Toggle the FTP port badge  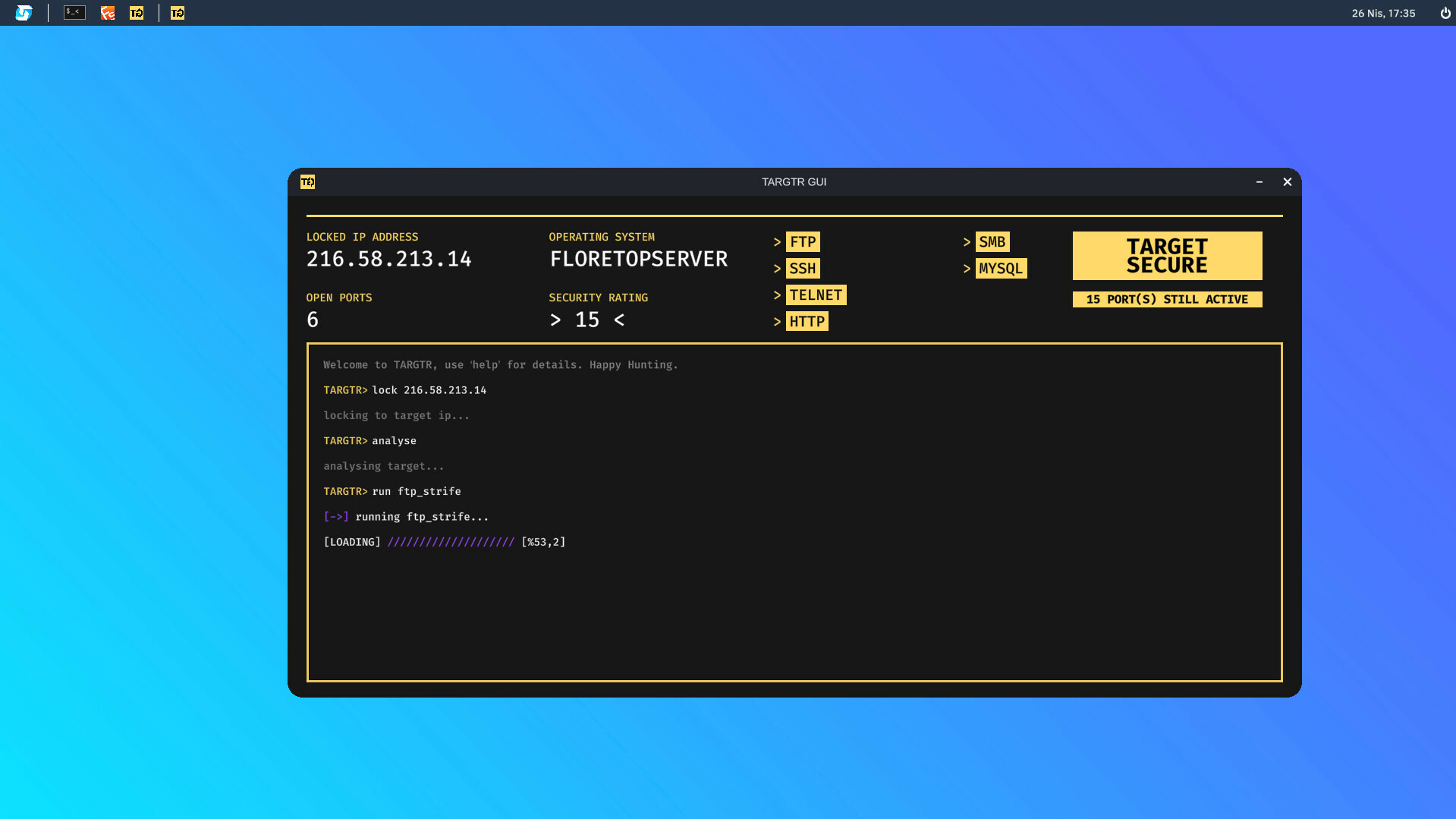click(x=801, y=241)
